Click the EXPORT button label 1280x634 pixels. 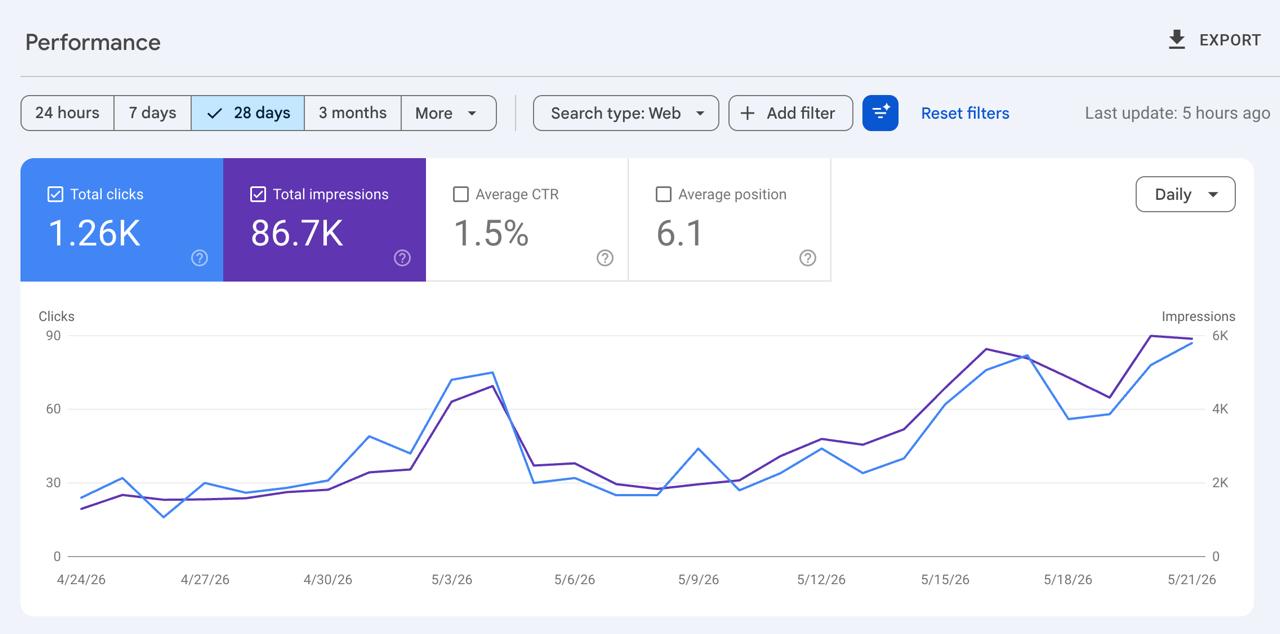[1230, 40]
